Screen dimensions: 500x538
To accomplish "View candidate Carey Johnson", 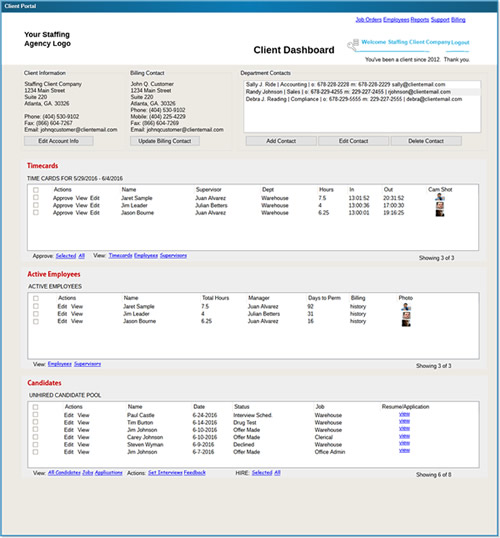I will click(x=83, y=437).
